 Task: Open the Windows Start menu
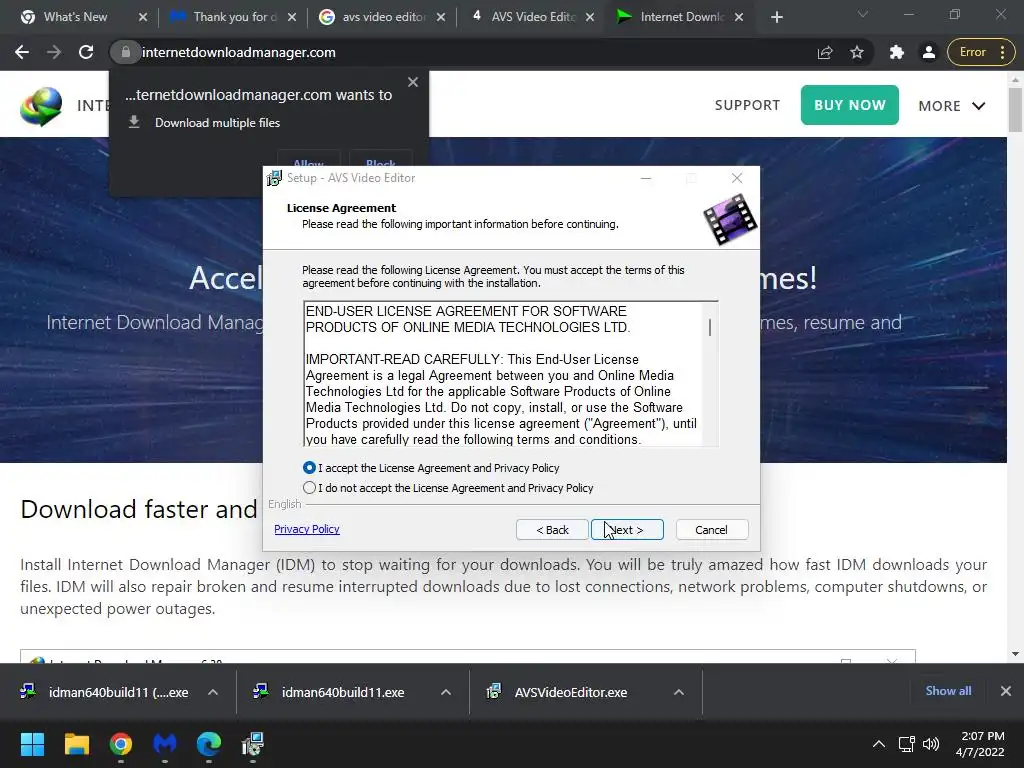pos(32,744)
